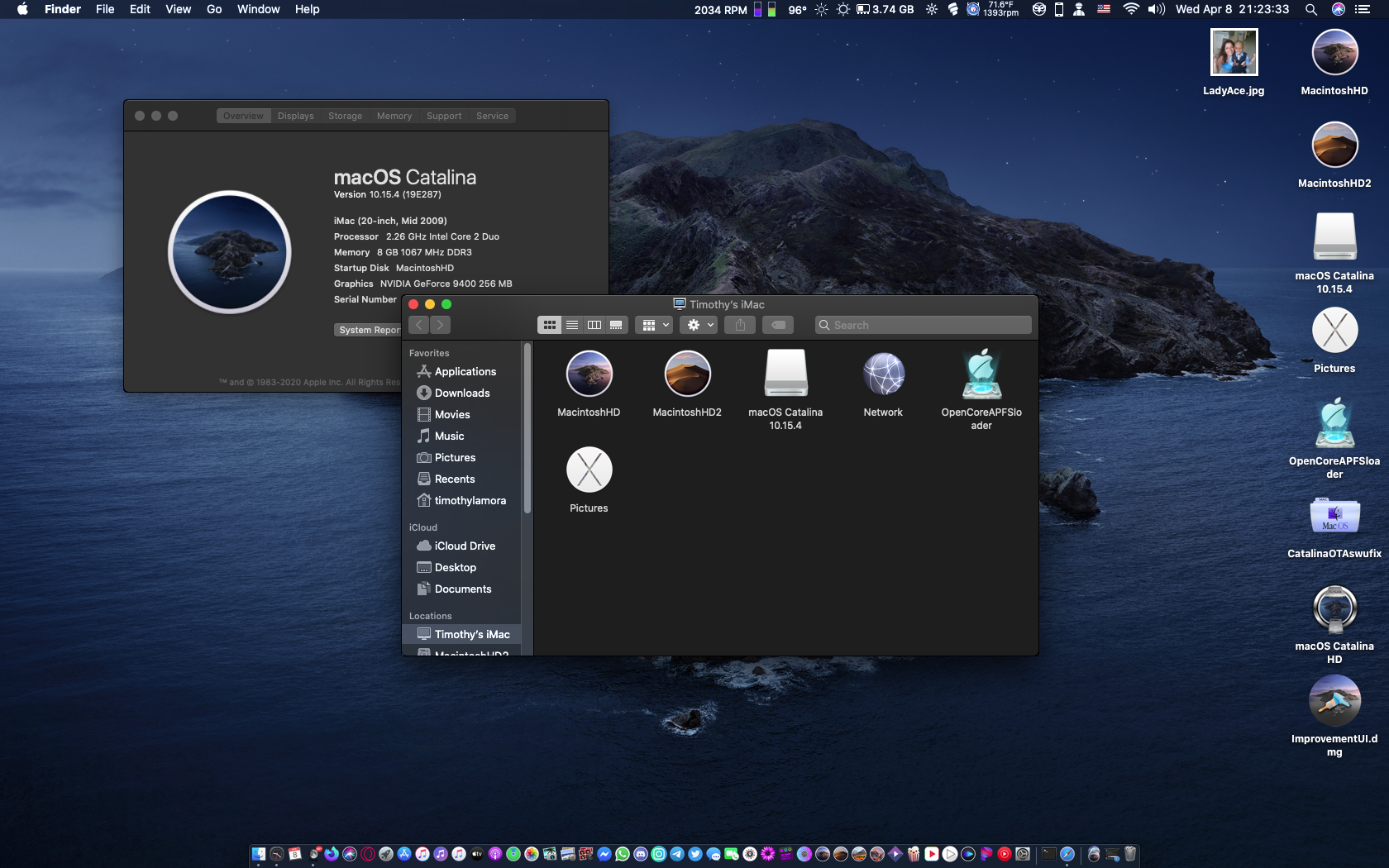Click System Report button in About This Mac

click(368, 330)
